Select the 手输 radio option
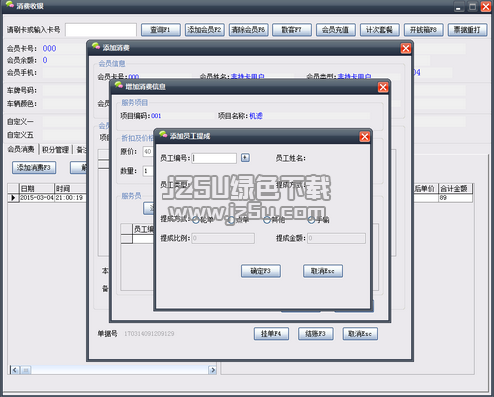Screen dimensions: 494x397 click(x=311, y=220)
